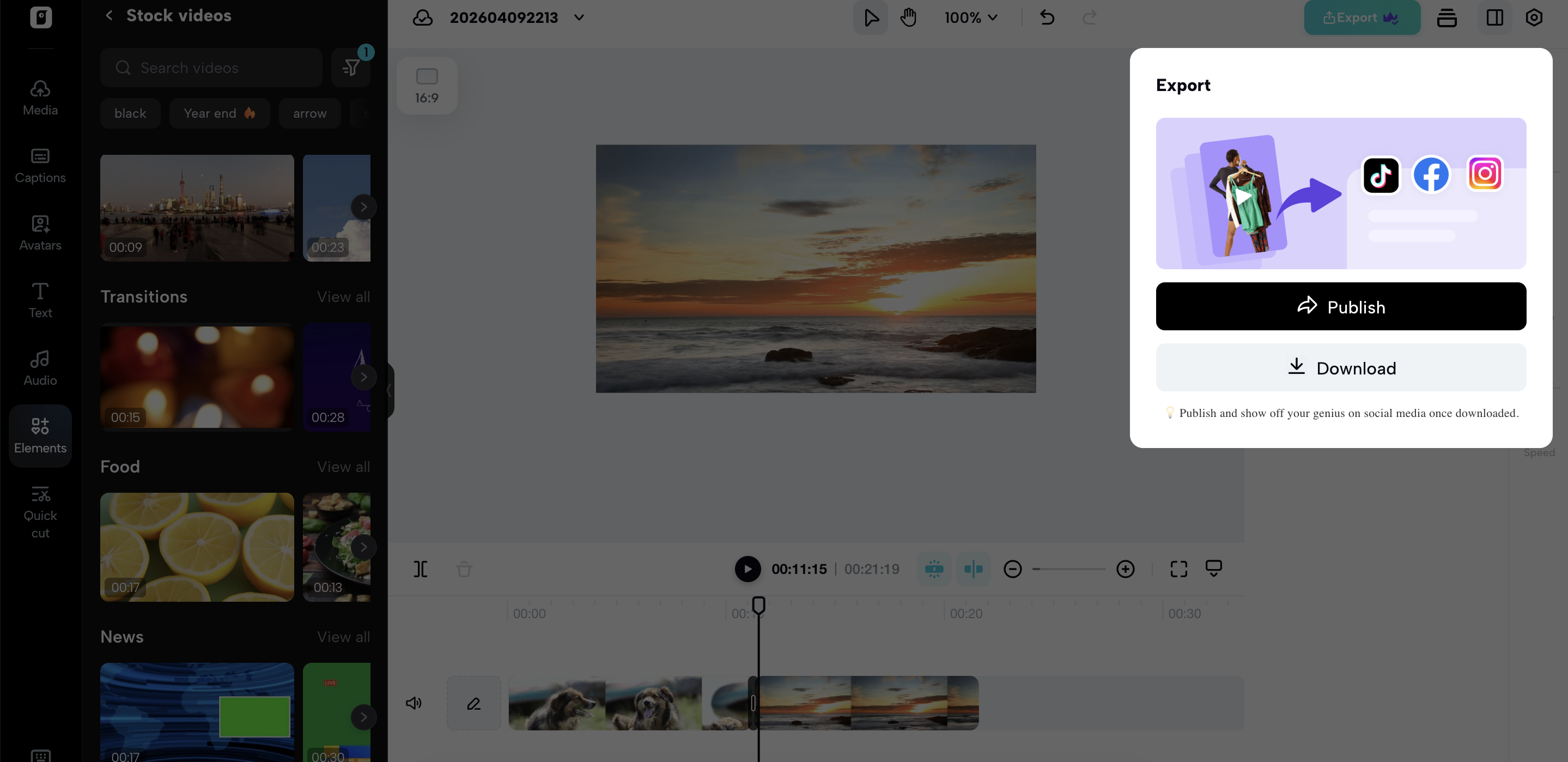Click the Publish button in Export dialog

(x=1341, y=306)
